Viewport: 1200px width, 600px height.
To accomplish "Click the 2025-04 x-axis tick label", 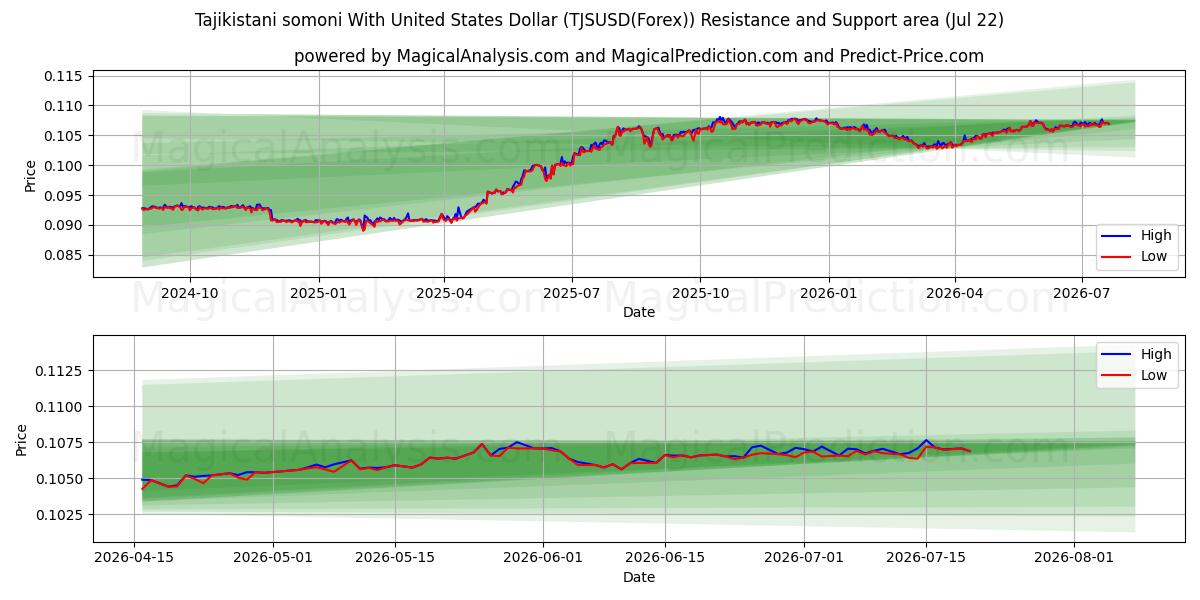I will point(444,294).
